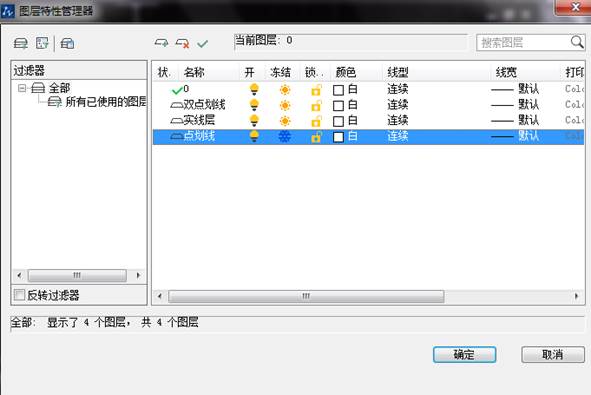Open color swatch for 点划线 layer
Viewport: 591px width, 395px height.
pos(338,137)
